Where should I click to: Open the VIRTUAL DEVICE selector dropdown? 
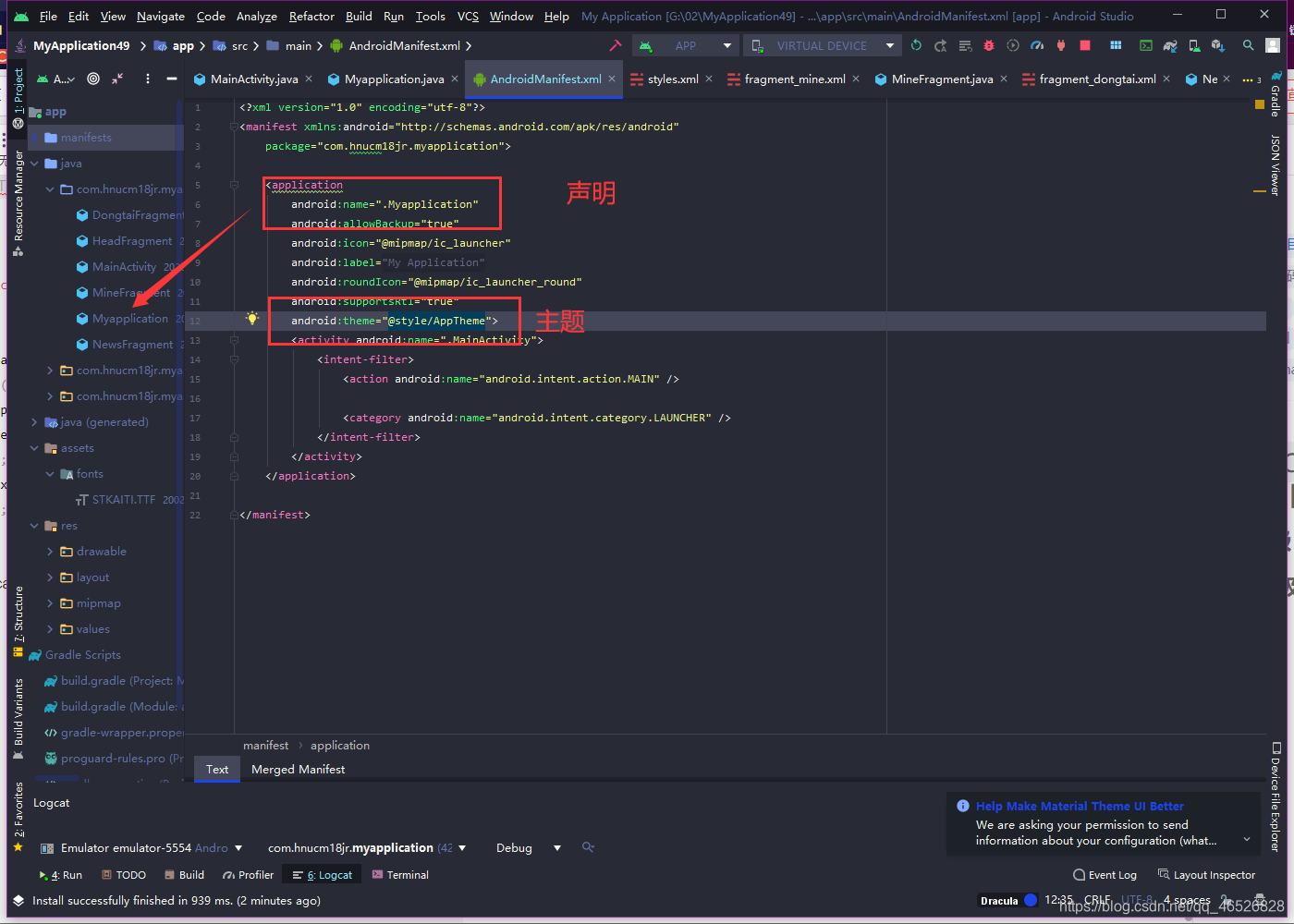coord(822,45)
